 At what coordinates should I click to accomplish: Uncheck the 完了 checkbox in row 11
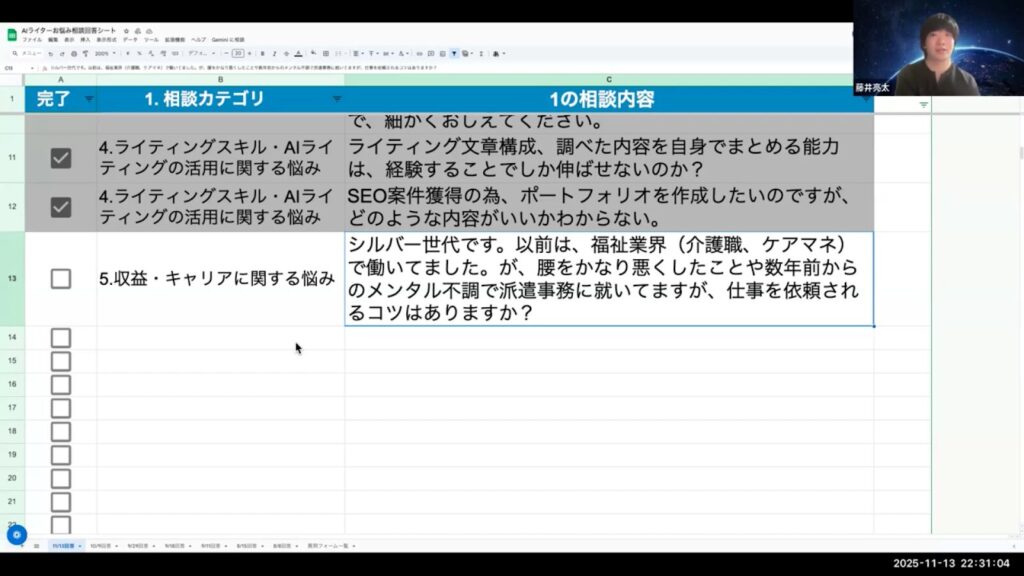pyautogui.click(x=61, y=158)
